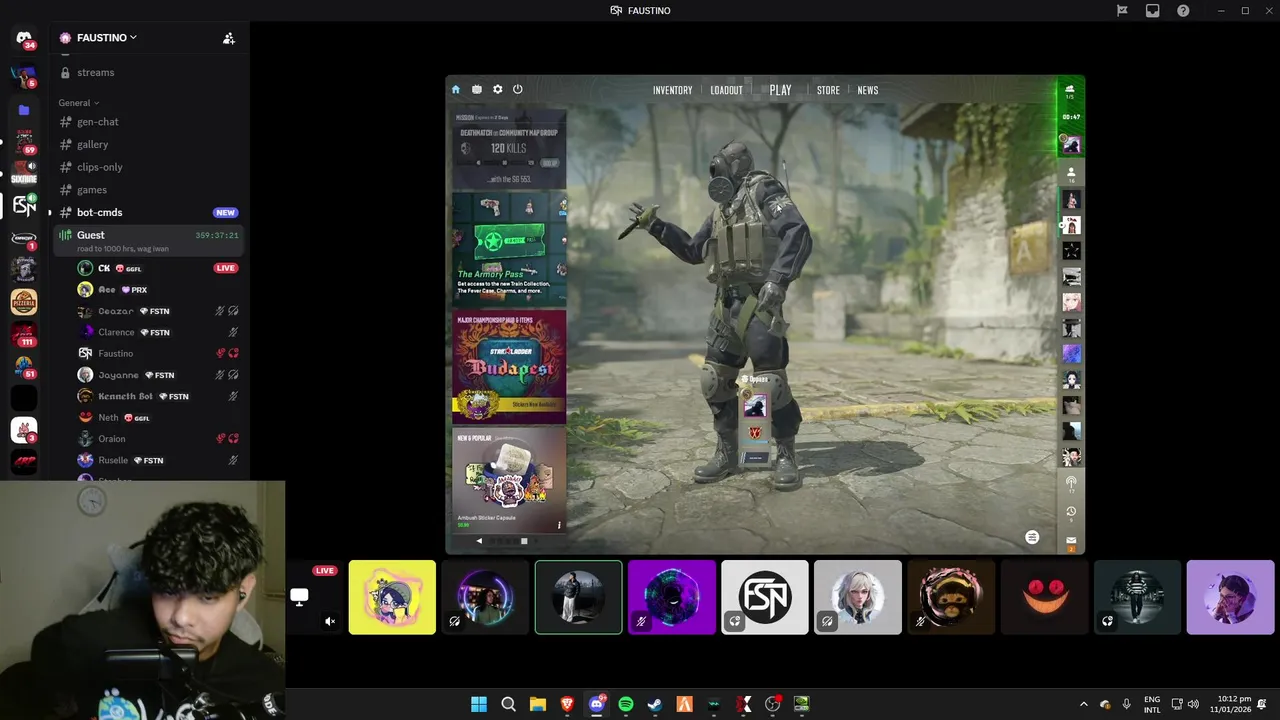Collapse the General channel category

(x=78, y=103)
